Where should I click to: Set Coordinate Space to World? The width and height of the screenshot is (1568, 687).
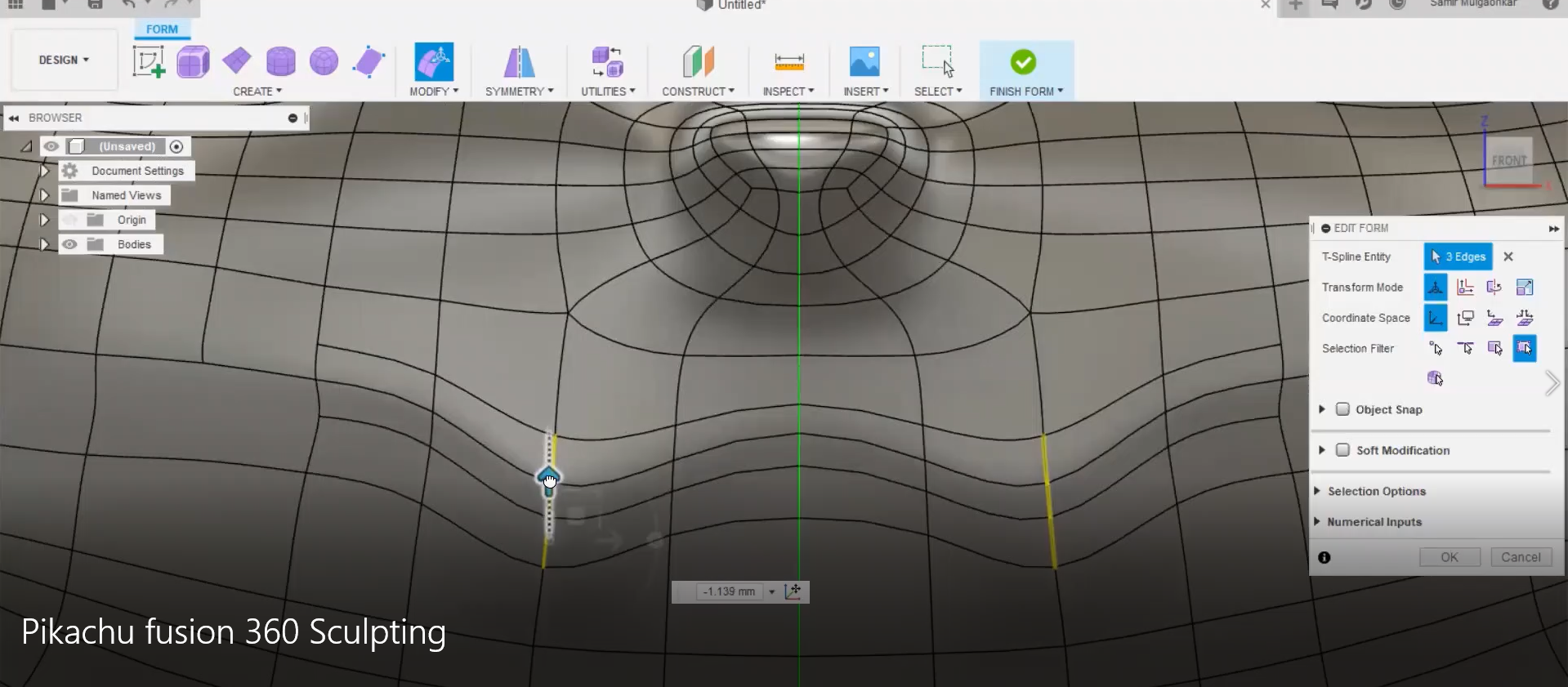click(x=1436, y=318)
